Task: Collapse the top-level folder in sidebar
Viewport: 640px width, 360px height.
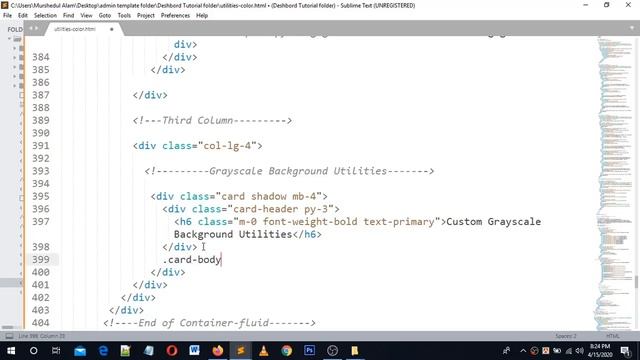Action: tap(9, 39)
